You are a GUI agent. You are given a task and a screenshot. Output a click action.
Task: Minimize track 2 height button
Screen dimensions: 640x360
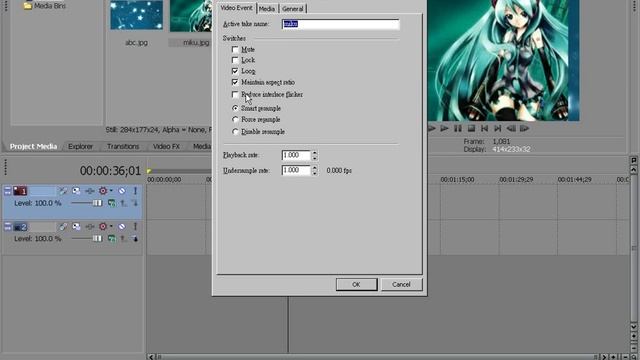pos(7,226)
